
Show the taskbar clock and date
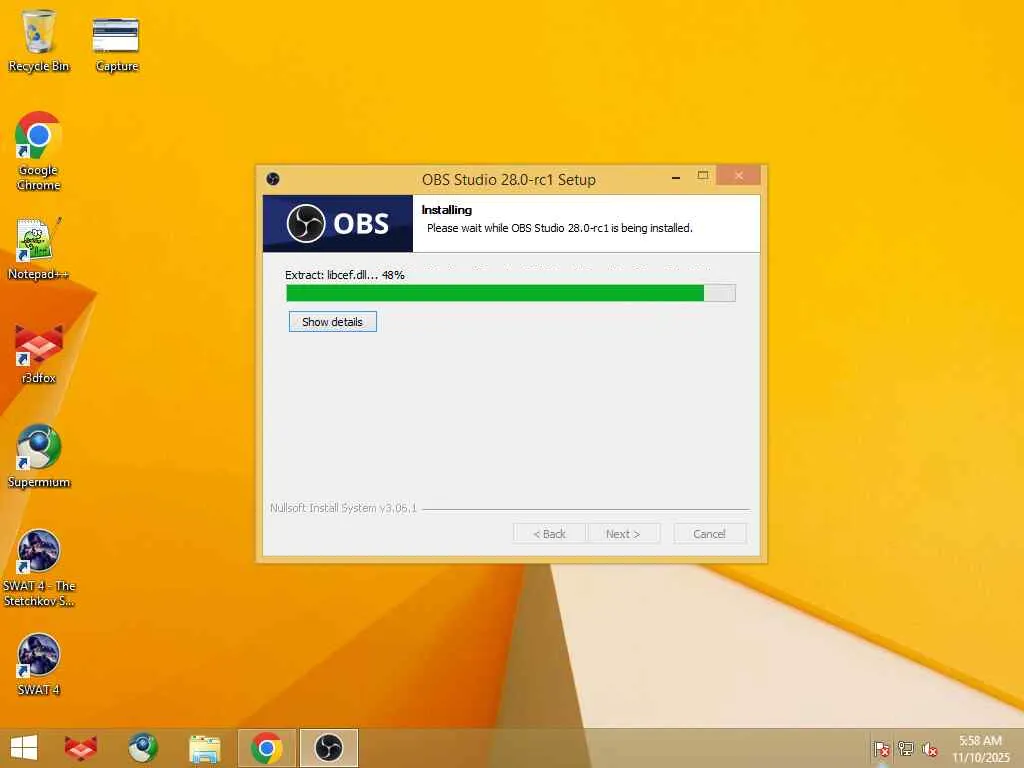[980, 749]
